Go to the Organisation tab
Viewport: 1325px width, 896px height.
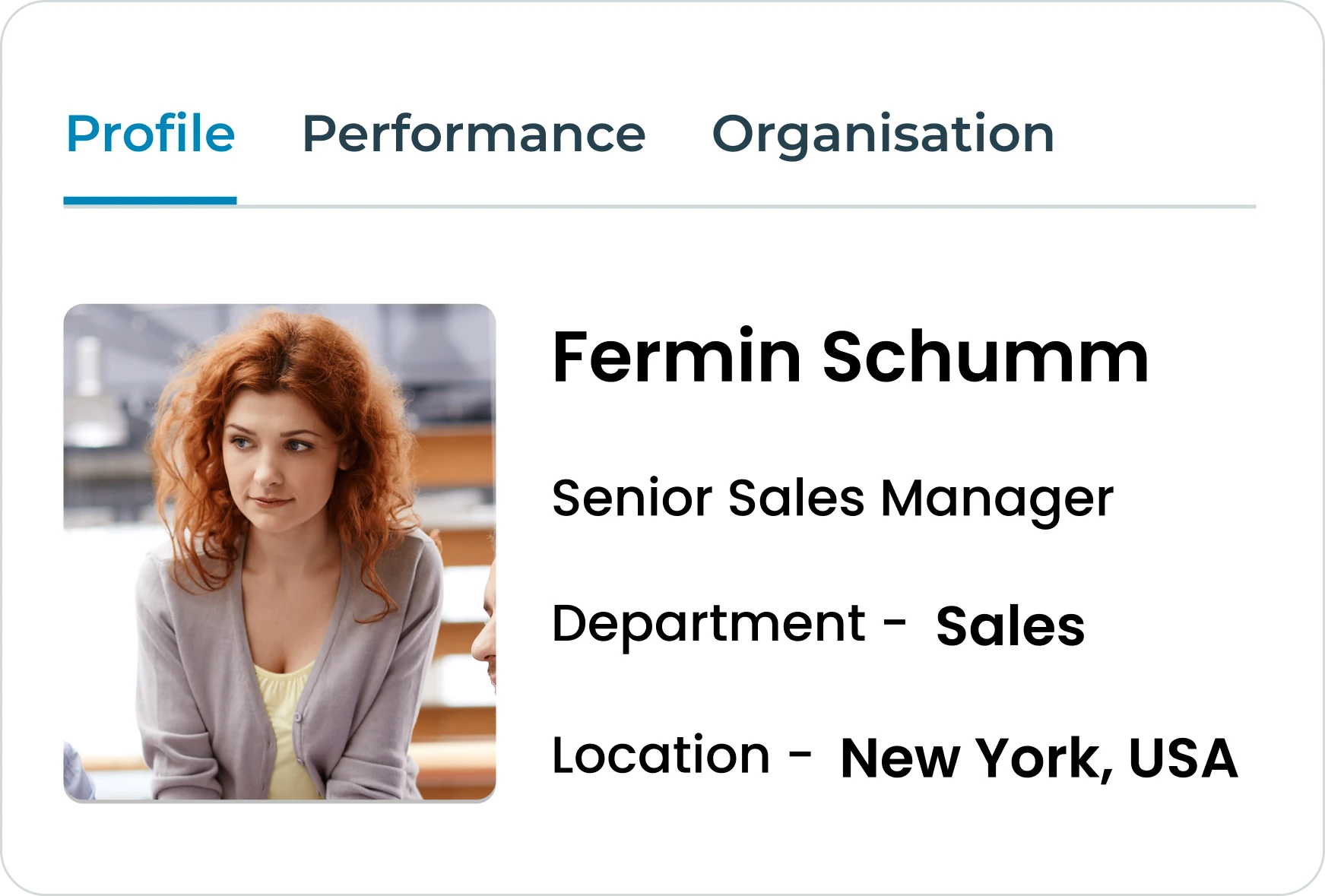coord(883,134)
